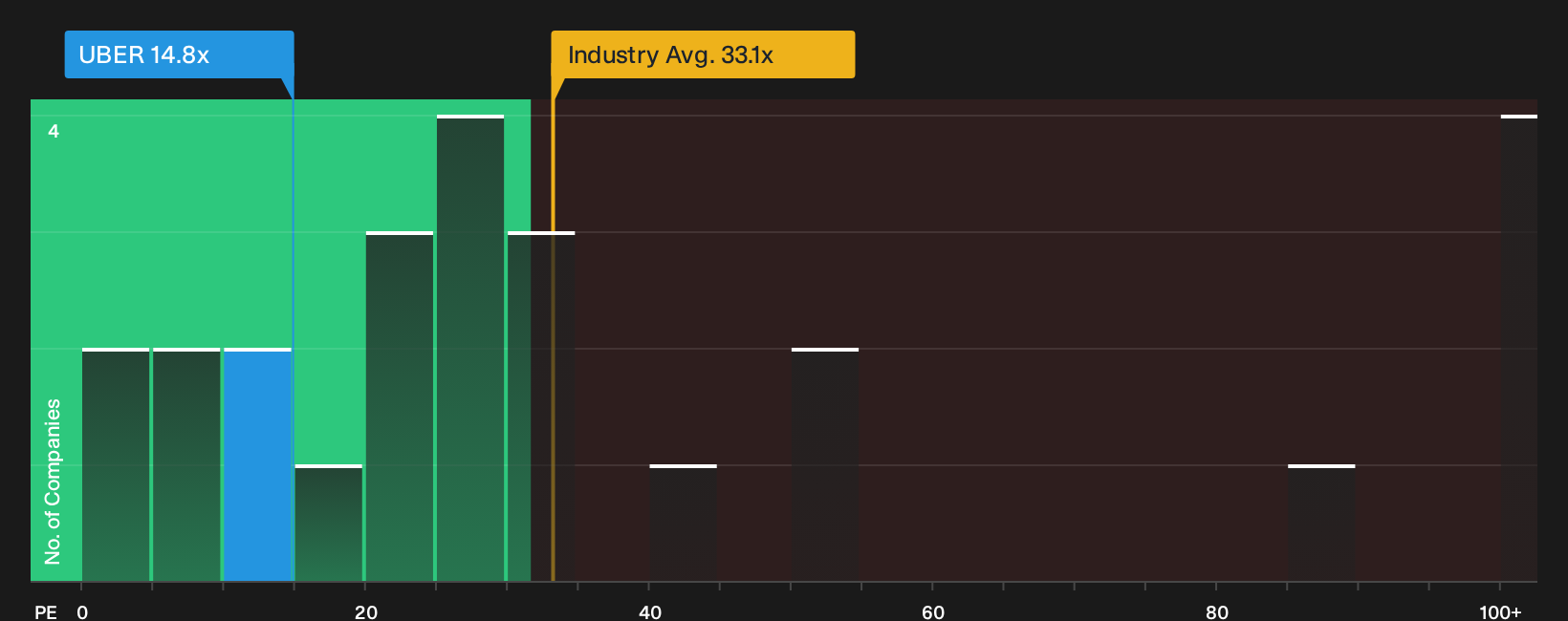Click the 100+ bar at far right

[x=1519, y=348]
